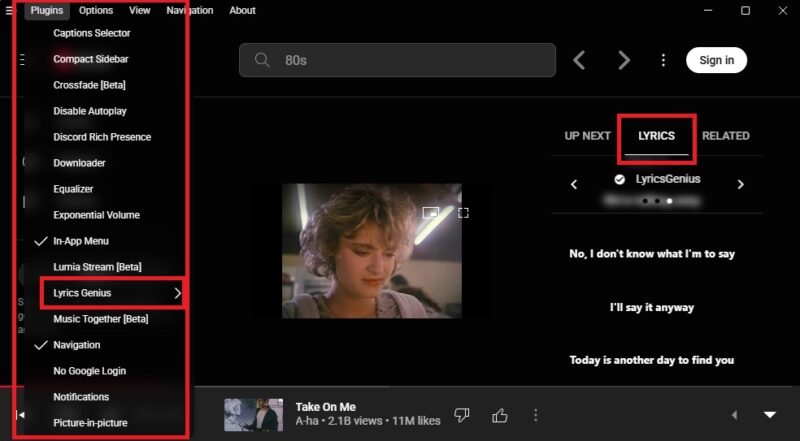This screenshot has width=800, height=441.
Task: Open song options three-dot menu in player bar
Action: point(535,415)
